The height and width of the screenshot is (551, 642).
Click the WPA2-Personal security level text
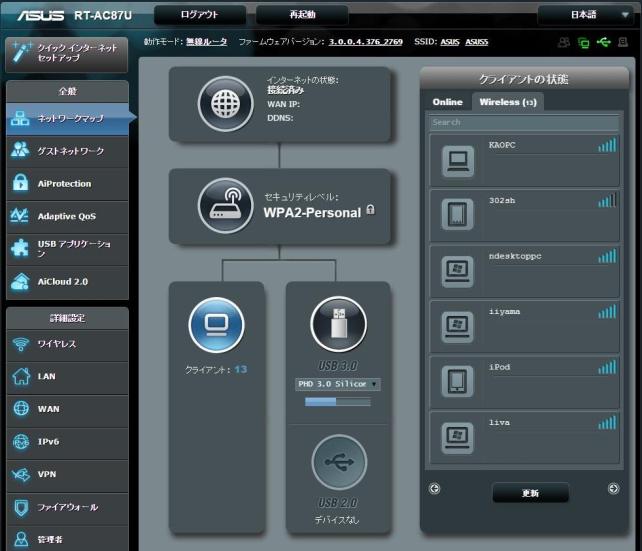[312, 213]
